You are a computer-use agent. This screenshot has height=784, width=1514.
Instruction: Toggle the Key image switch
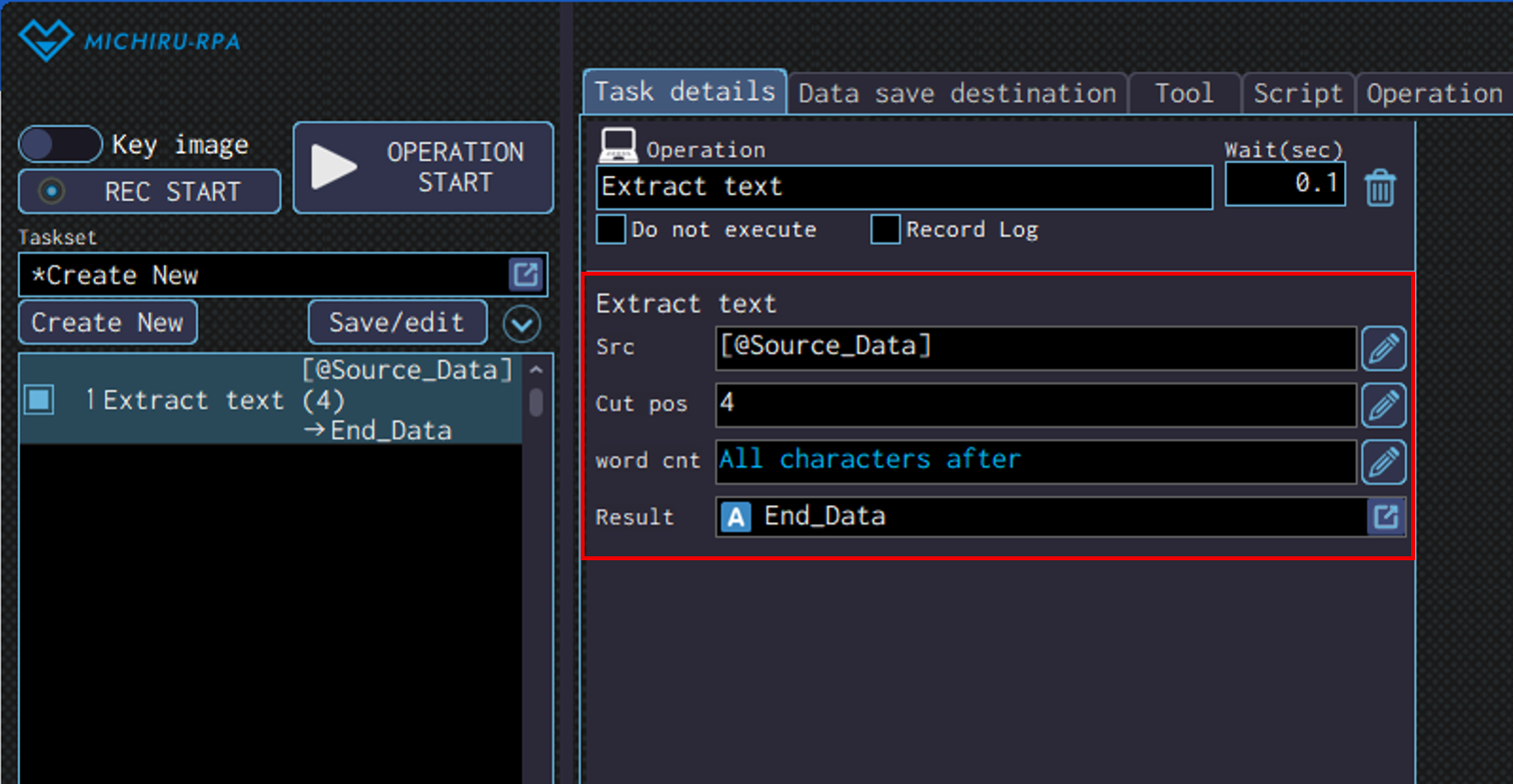pos(60,145)
